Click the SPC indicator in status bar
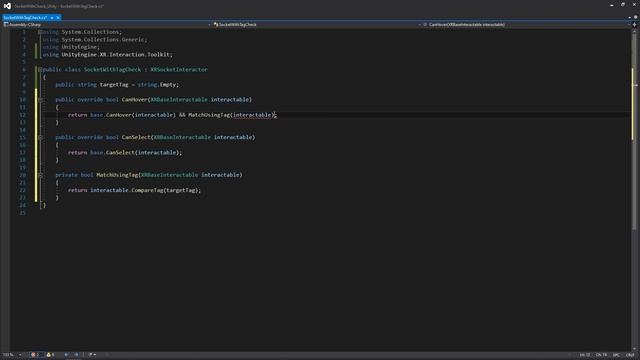 pos(616,355)
